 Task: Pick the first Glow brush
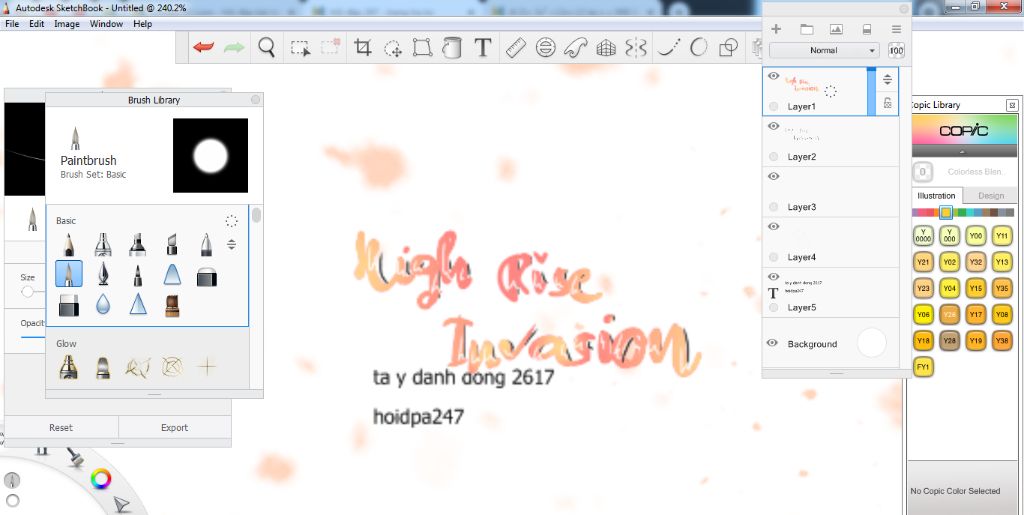[69, 367]
